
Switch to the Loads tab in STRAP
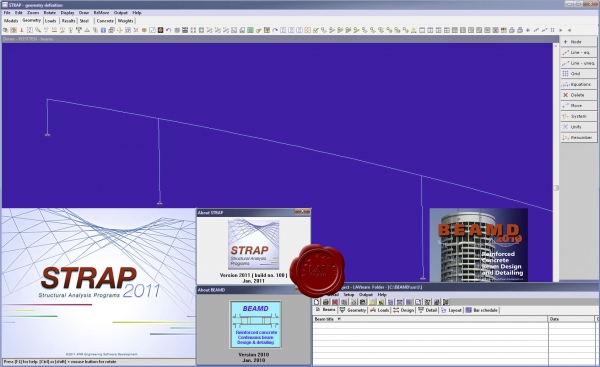(x=51, y=21)
